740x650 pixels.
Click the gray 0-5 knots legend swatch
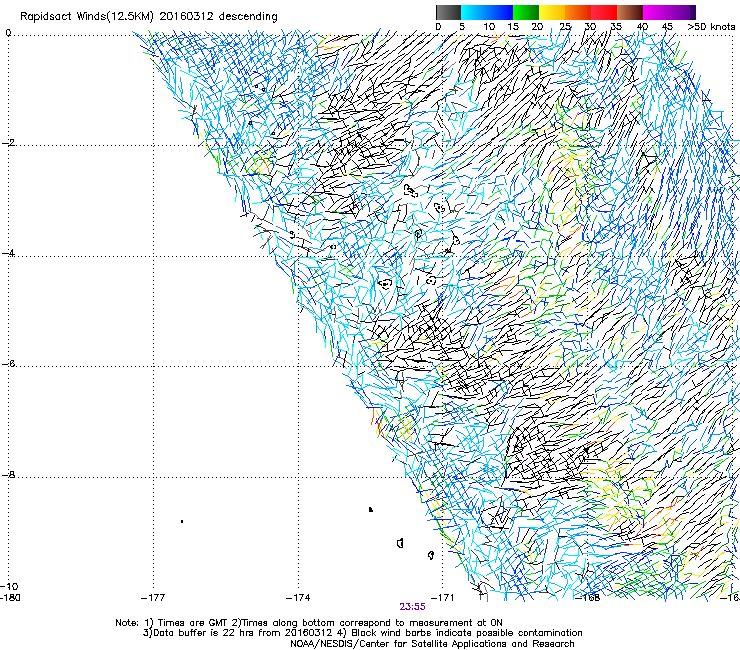click(448, 12)
